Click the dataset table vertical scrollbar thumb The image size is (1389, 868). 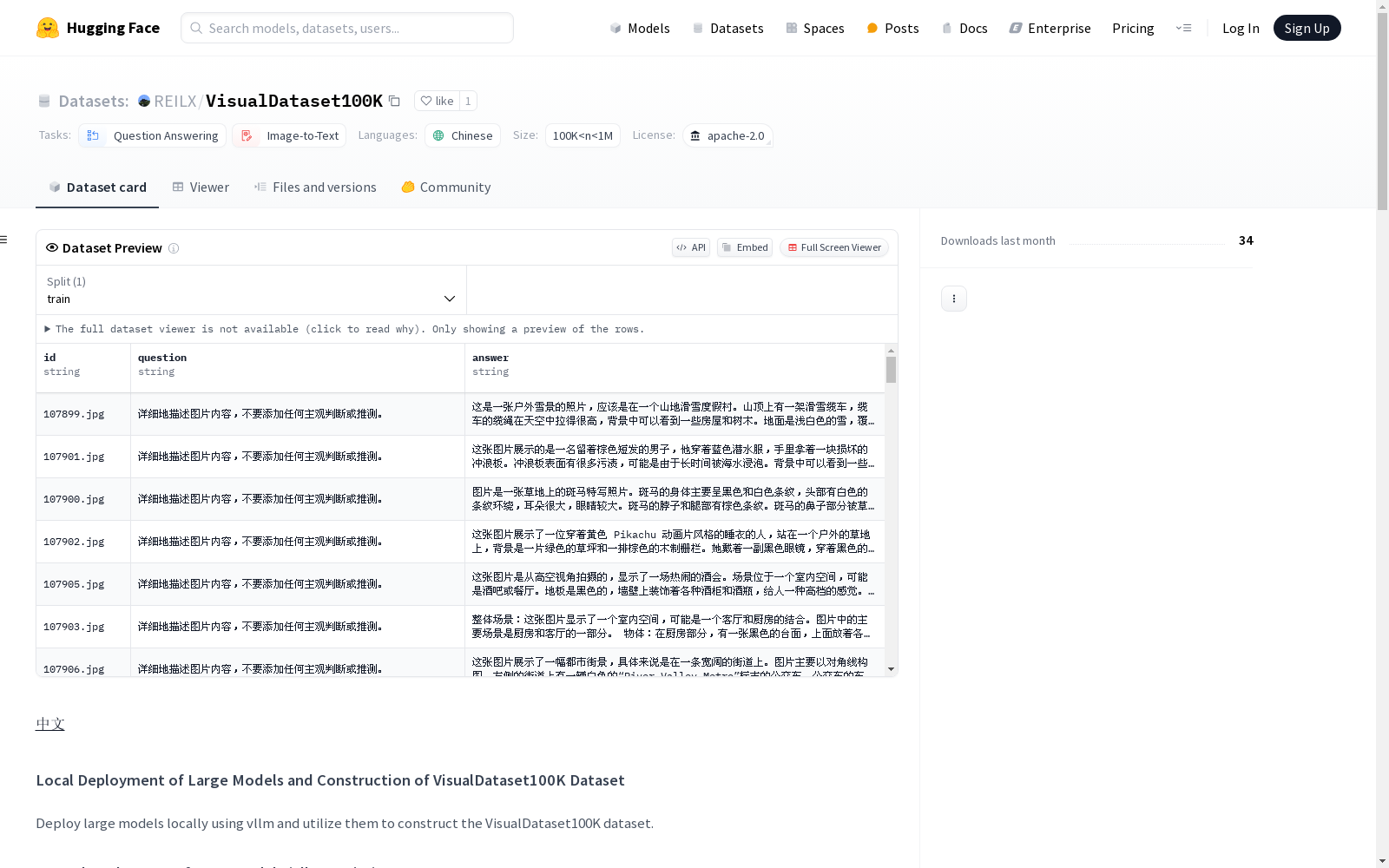891,370
